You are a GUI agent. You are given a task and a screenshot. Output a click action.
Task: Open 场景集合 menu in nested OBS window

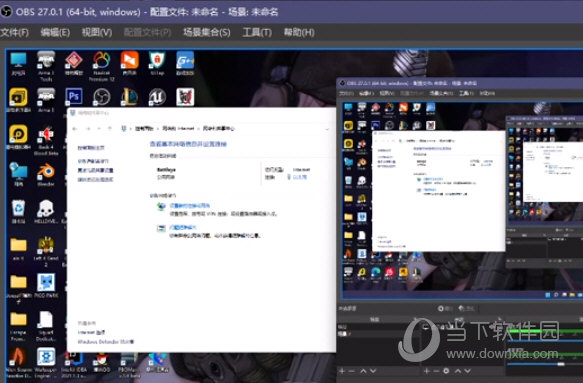pos(441,93)
